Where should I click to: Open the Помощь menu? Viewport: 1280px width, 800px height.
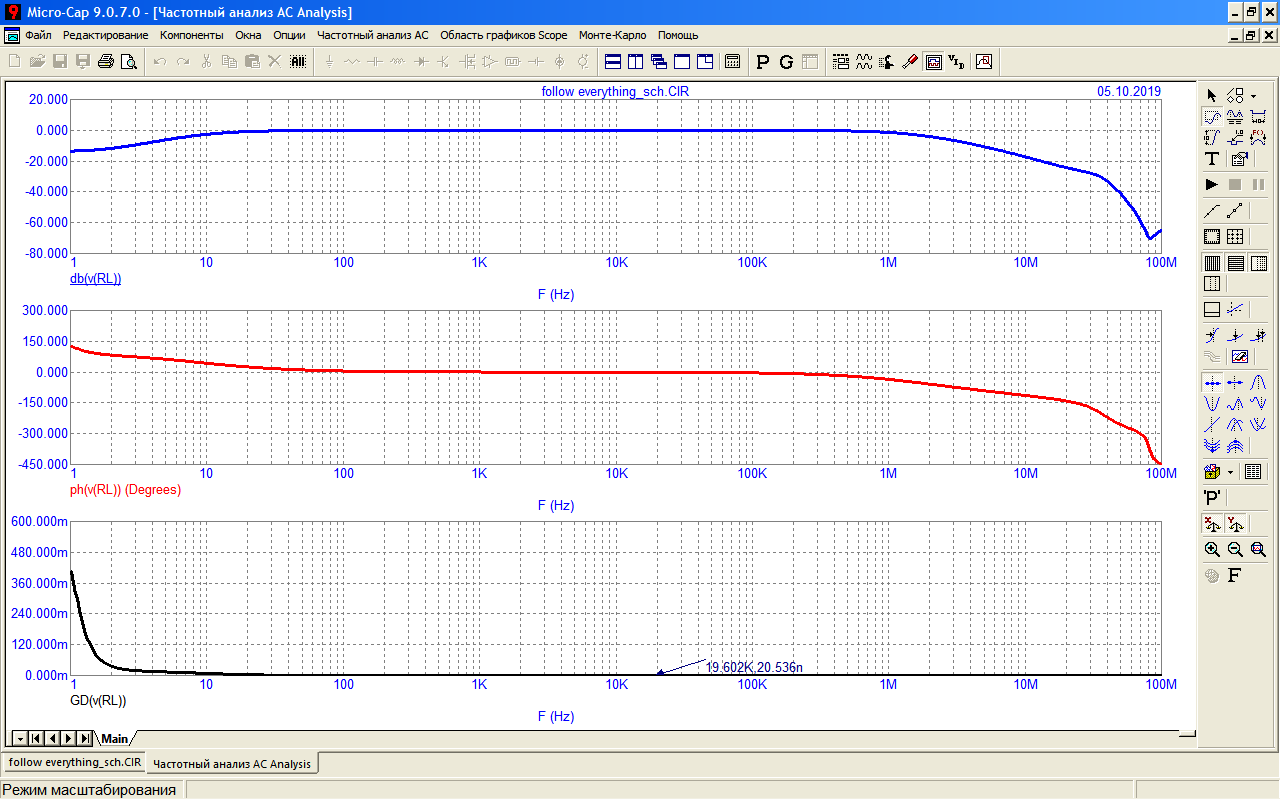678,35
